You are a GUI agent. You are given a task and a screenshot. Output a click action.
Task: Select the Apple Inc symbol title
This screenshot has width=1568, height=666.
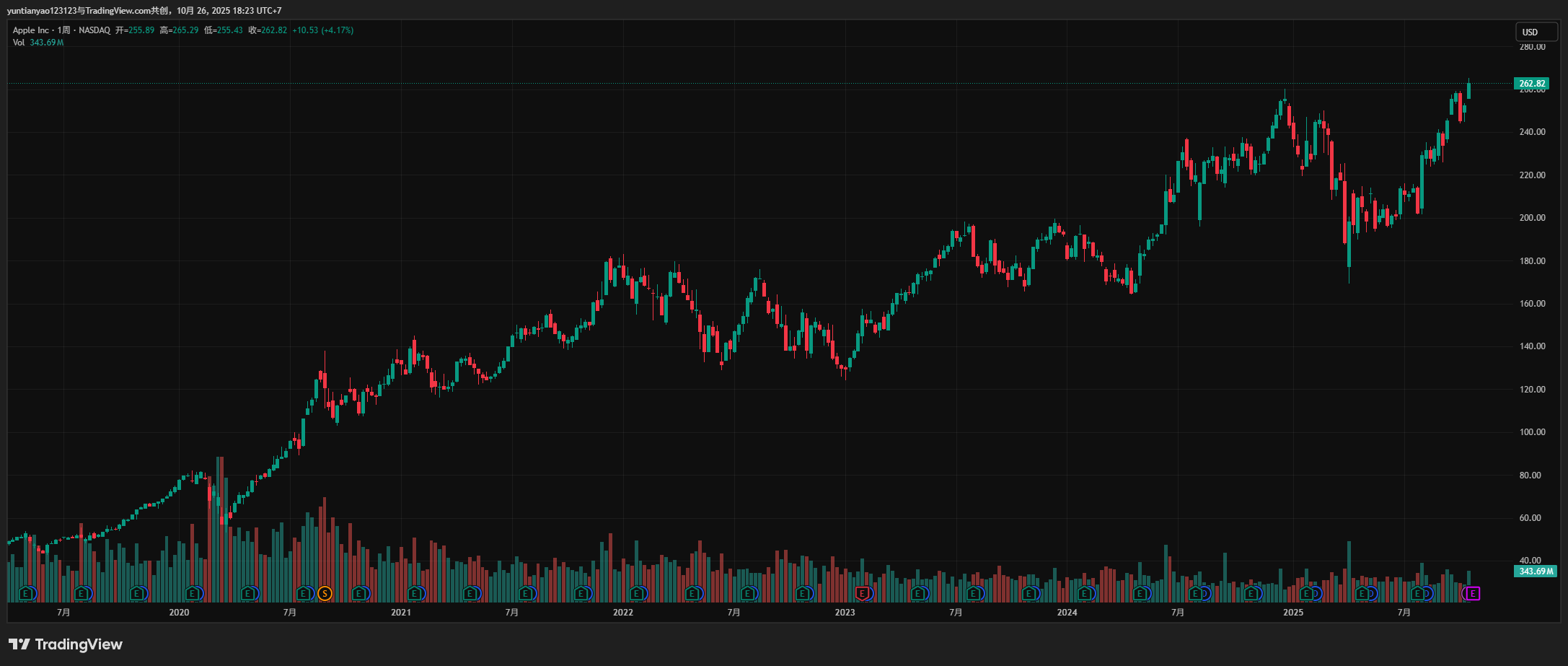coord(31,30)
